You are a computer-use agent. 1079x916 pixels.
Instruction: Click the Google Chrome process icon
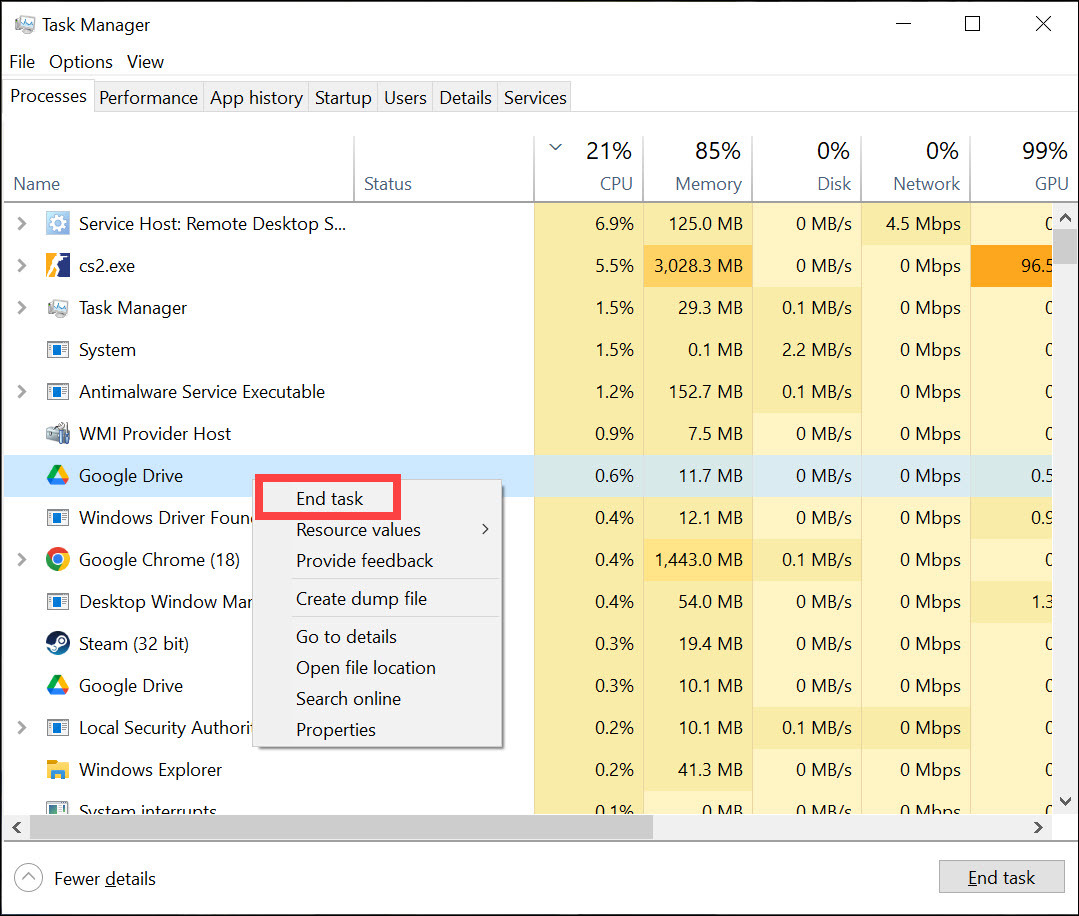tap(58, 560)
